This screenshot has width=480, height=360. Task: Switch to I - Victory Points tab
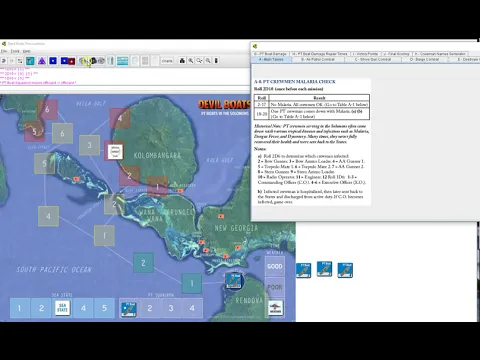pyautogui.click(x=365, y=54)
